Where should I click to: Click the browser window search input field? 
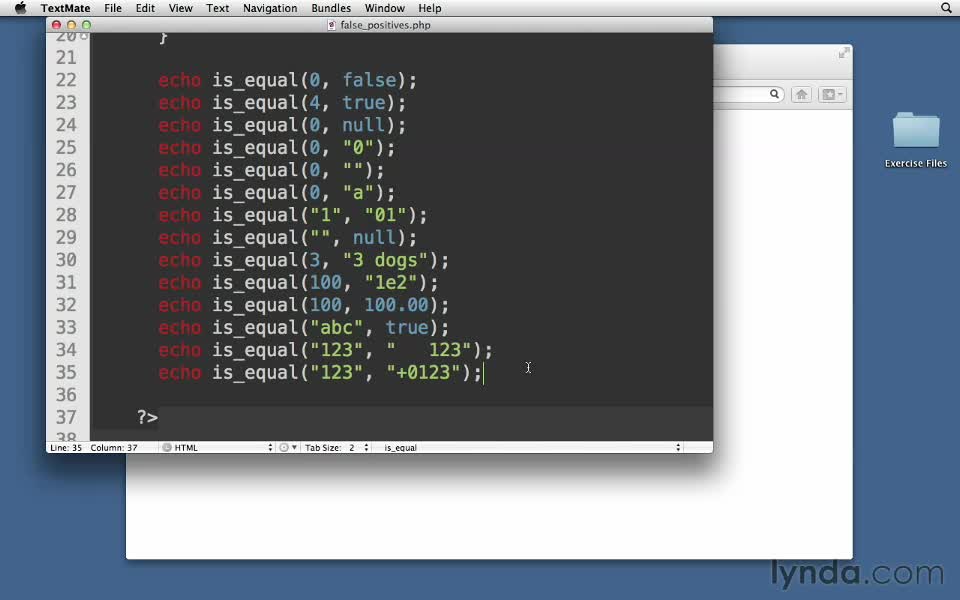748,94
